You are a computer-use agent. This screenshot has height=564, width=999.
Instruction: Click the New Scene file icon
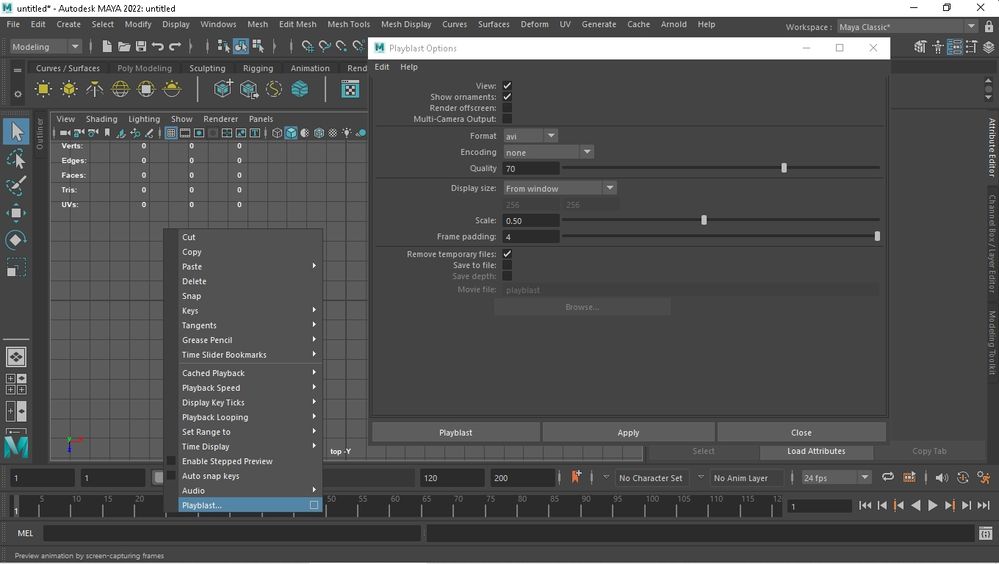107,47
